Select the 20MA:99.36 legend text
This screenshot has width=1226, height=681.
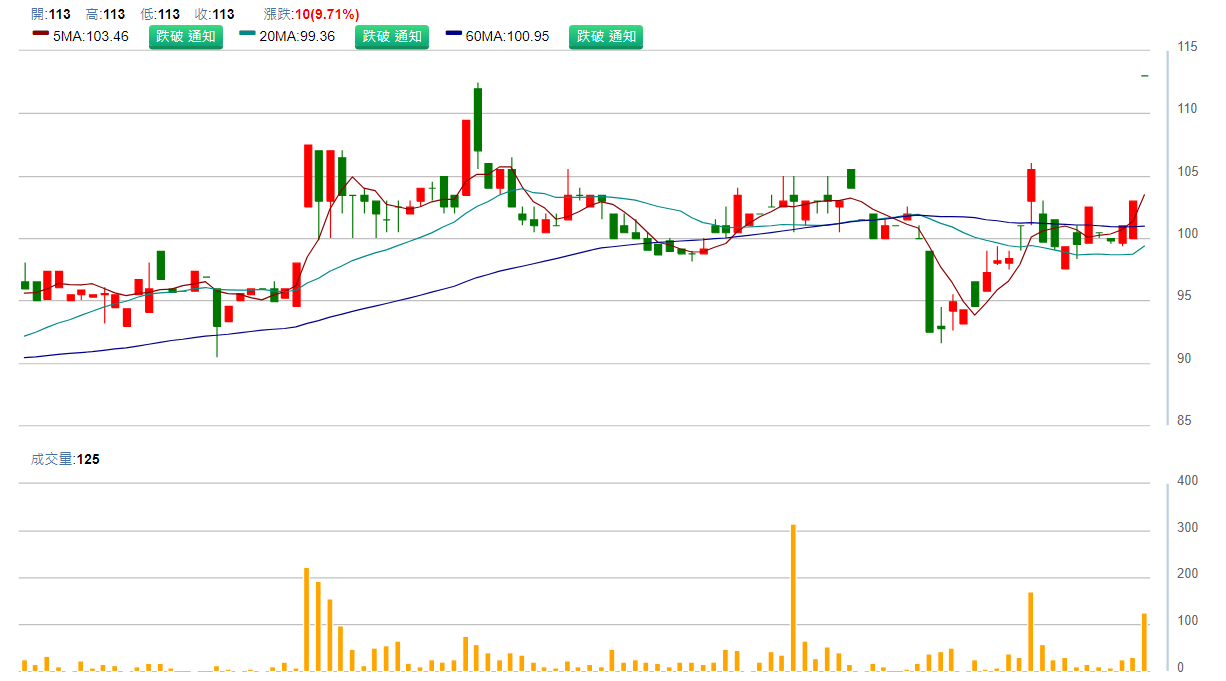(297, 36)
